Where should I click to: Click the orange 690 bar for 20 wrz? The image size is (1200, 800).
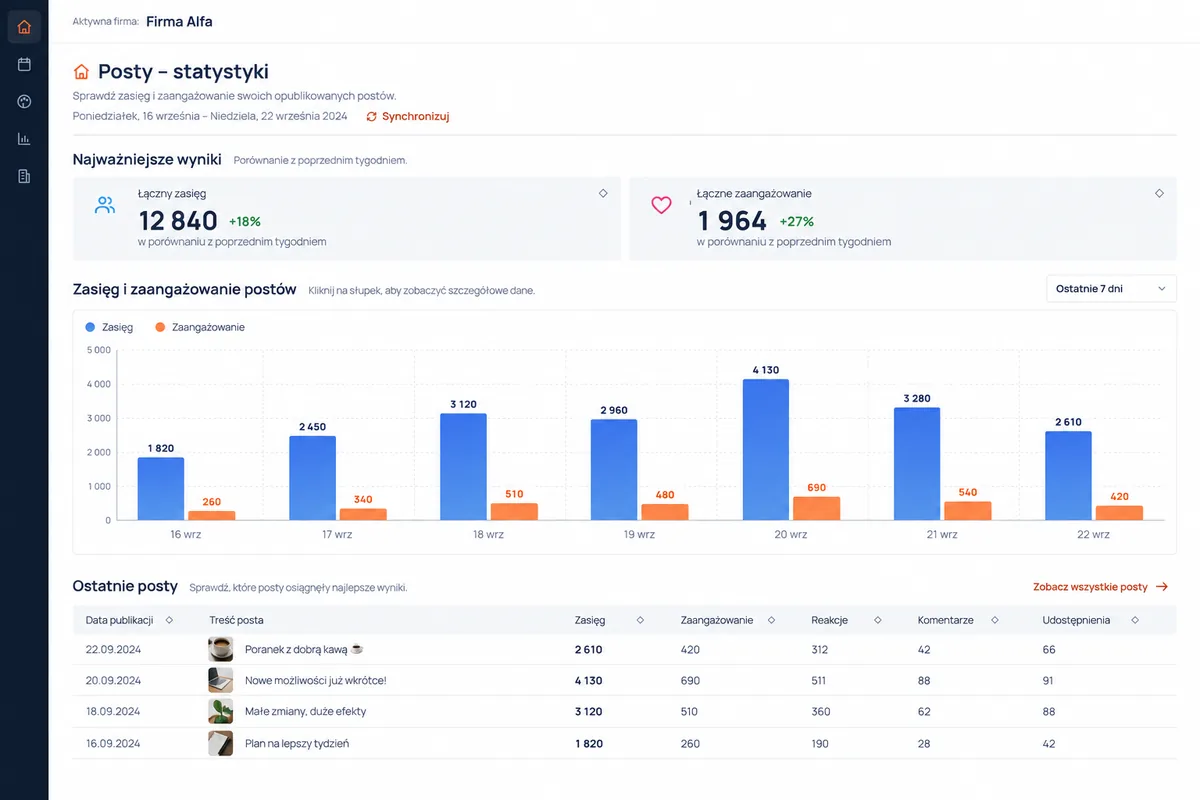point(816,508)
